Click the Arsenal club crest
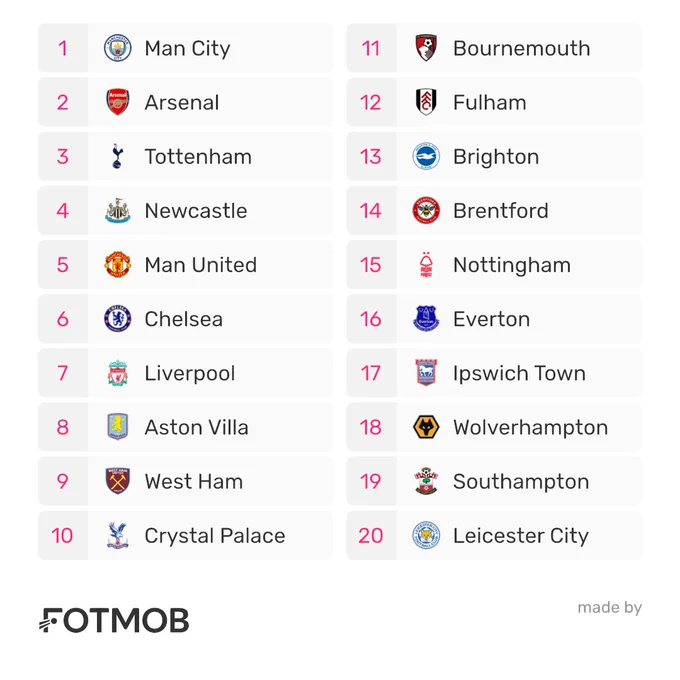The image size is (680, 680). click(118, 102)
